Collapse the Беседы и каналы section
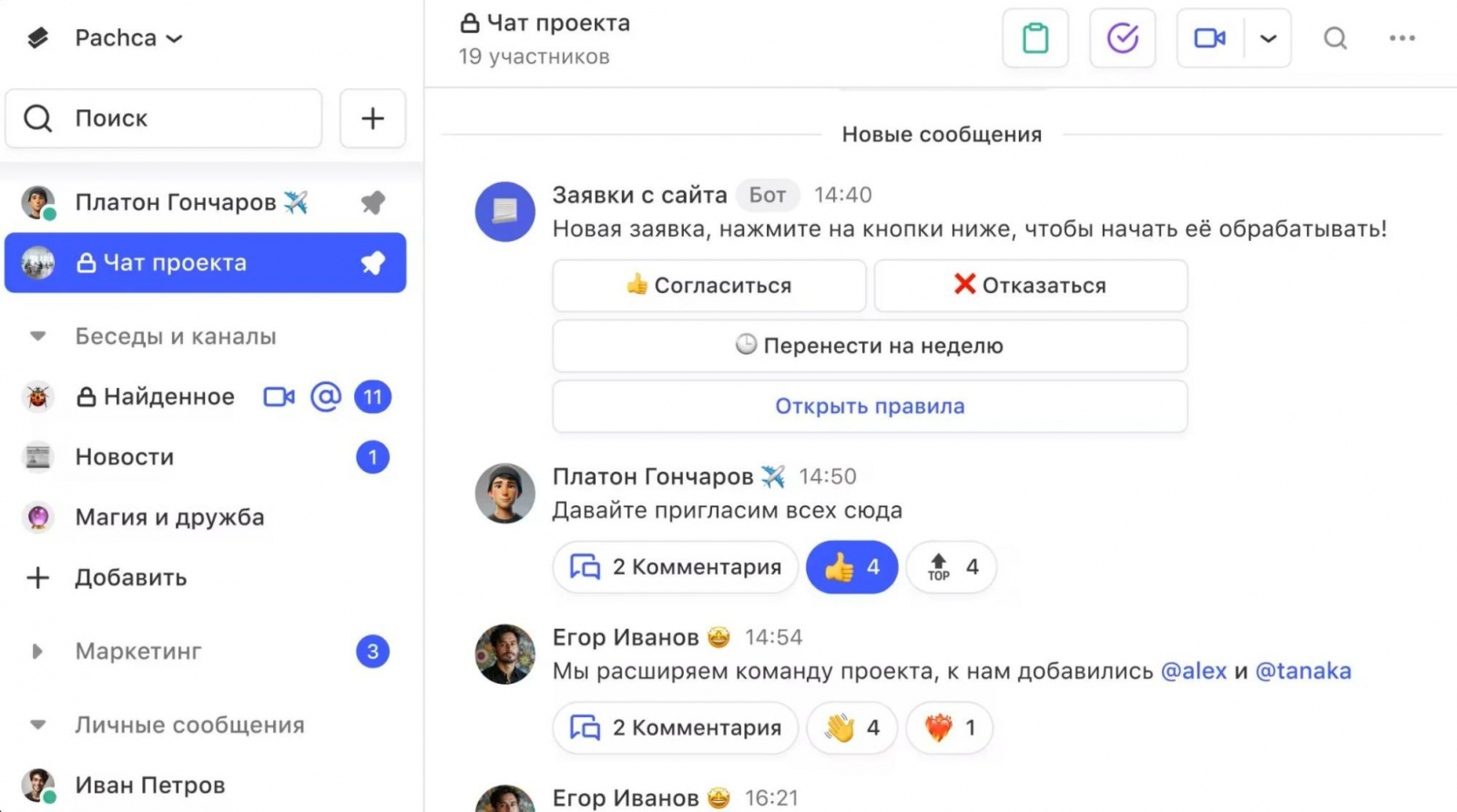1457x812 pixels. pyautogui.click(x=37, y=337)
